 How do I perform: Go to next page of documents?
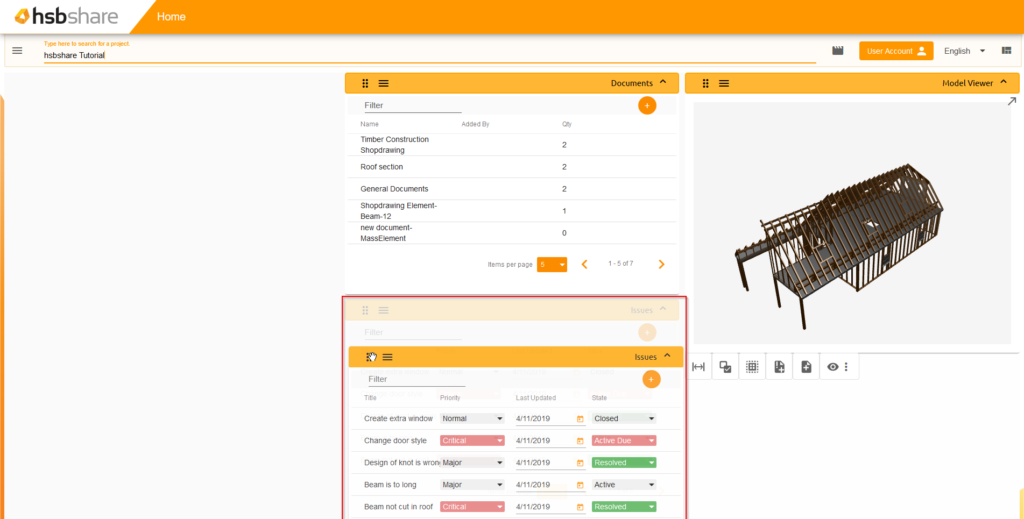[661, 264]
